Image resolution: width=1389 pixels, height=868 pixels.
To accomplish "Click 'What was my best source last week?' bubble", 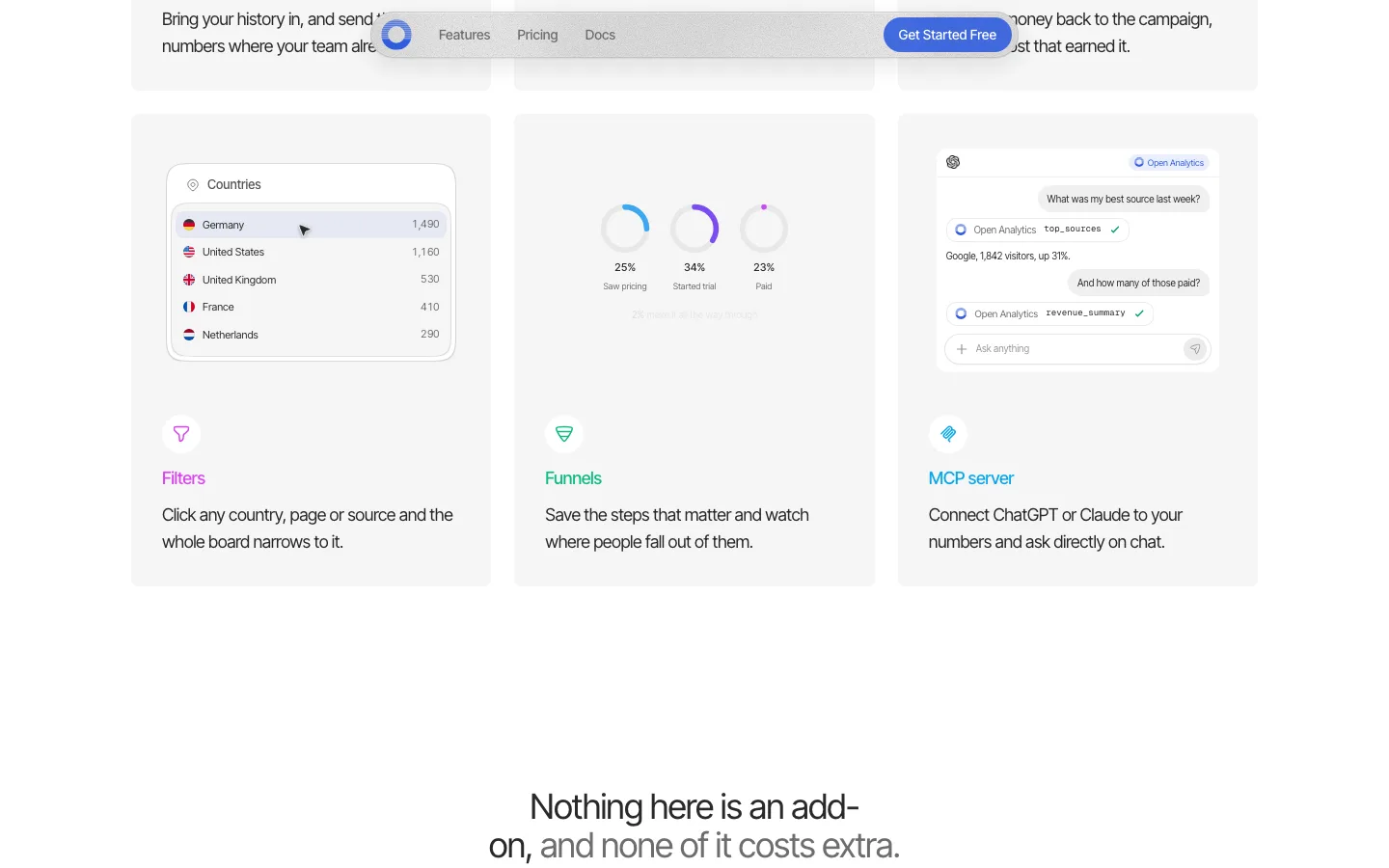I will [x=1124, y=199].
